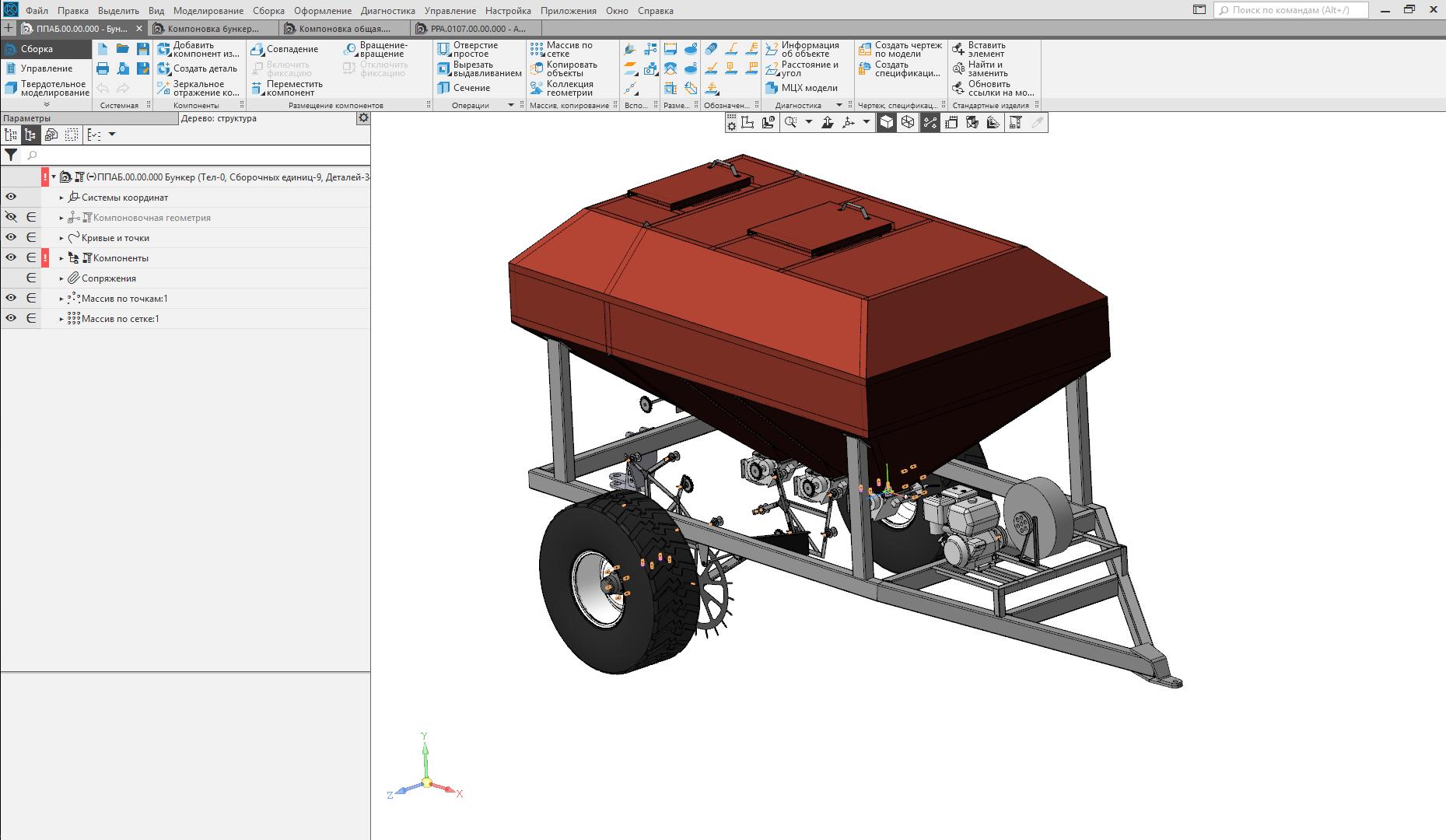
Task: Open the Операции group dropdown arrow
Action: pos(511,105)
